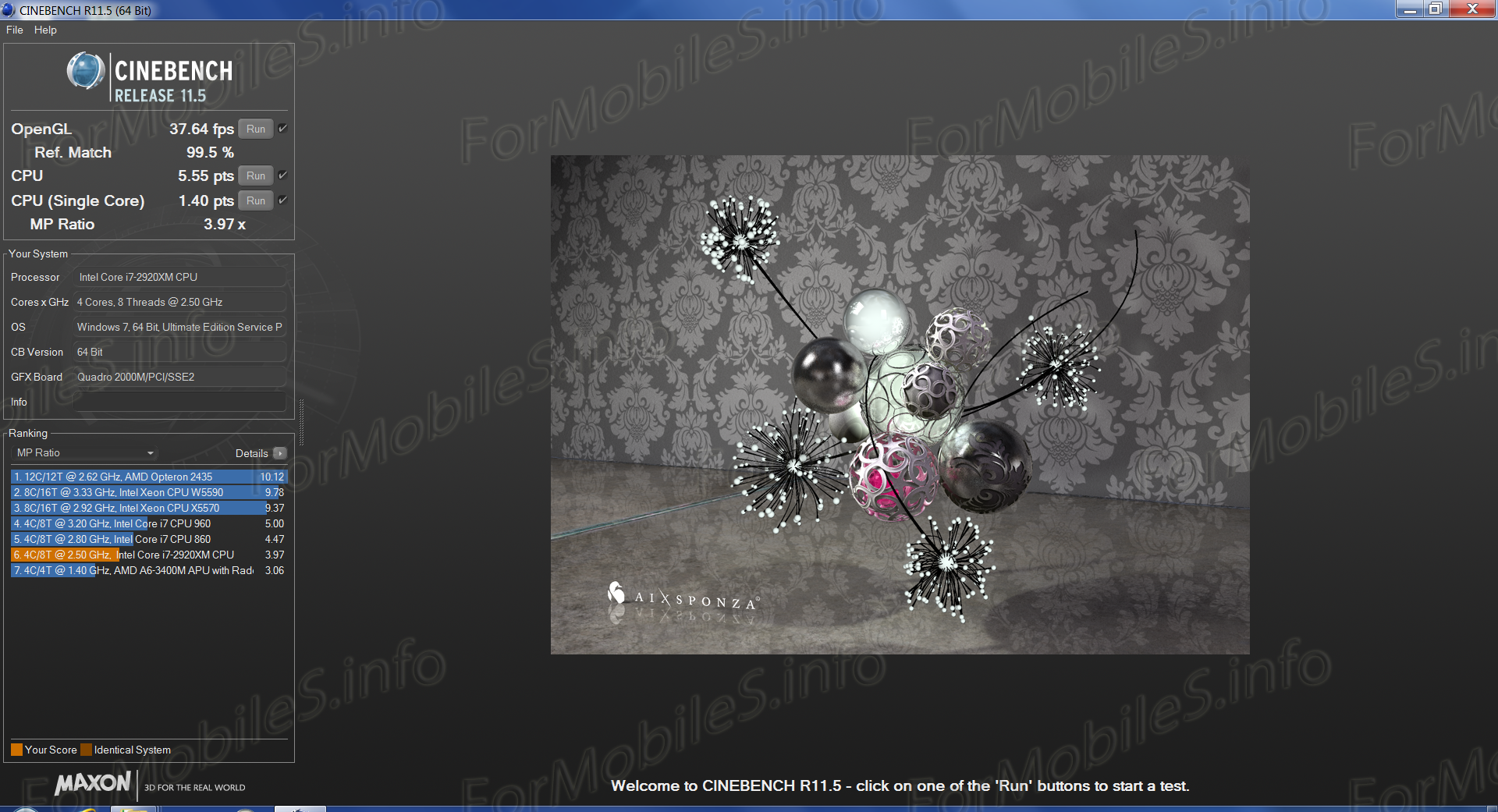Viewport: 1498px width, 812px height.
Task: Click the CINEBENCH globe logo icon
Action: tap(85, 72)
